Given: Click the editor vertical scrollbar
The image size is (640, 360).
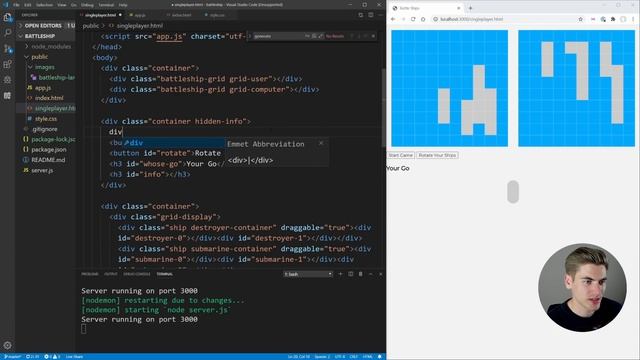Looking at the screenshot, I should click(383, 108).
